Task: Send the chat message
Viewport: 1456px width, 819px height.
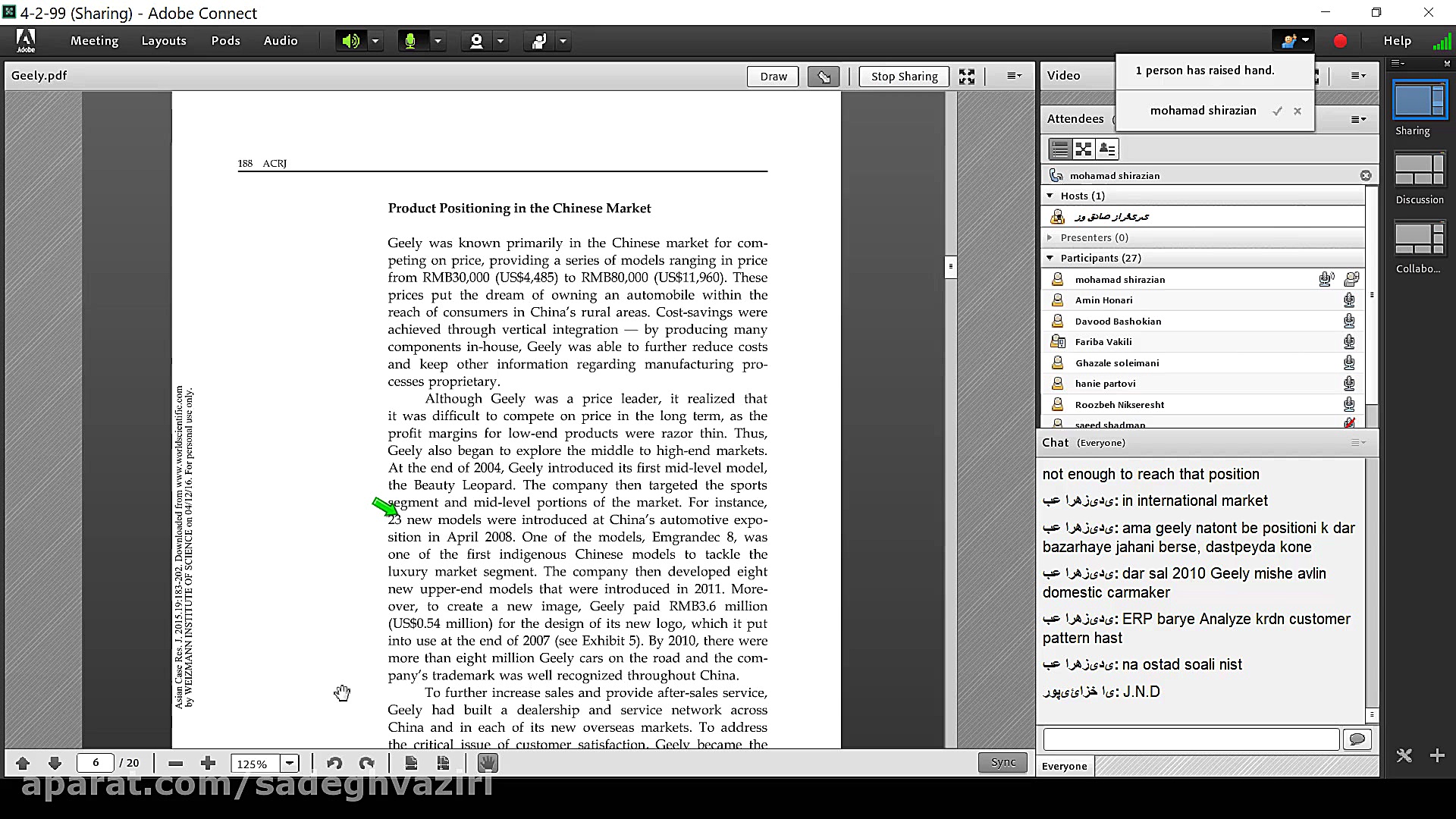Action: click(1357, 739)
